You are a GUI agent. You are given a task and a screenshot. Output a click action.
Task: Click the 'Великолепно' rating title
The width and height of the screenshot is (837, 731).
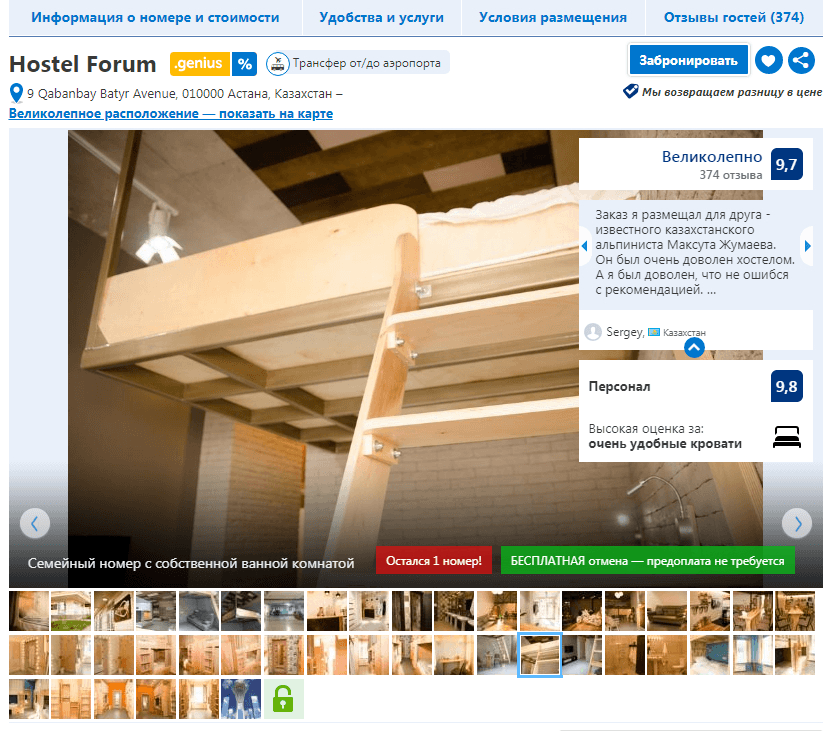[x=712, y=156]
